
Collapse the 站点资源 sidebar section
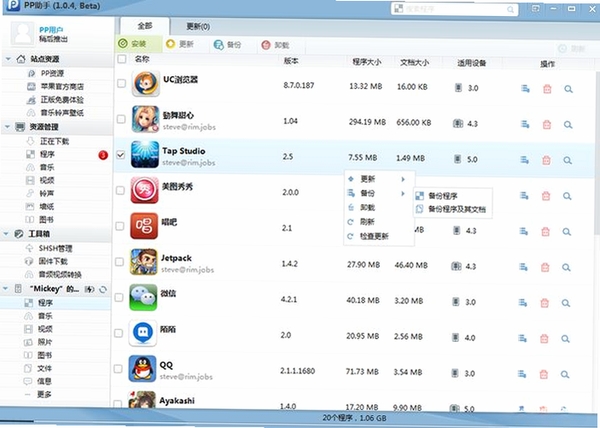[x=8, y=59]
